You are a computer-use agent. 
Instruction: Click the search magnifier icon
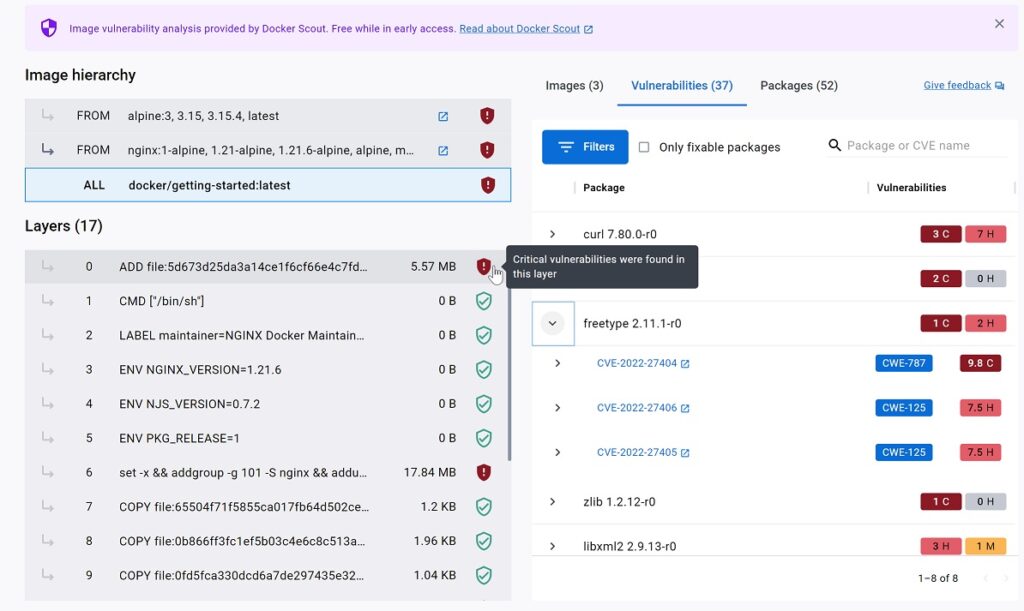[x=834, y=146]
